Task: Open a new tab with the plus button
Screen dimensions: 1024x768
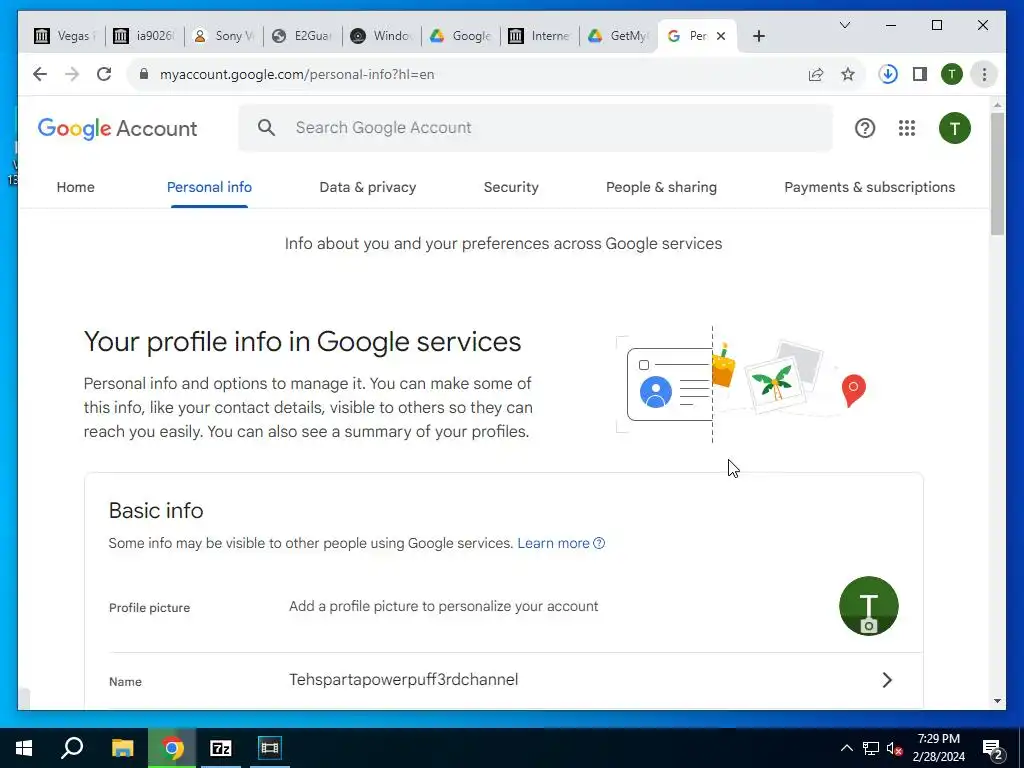Action: (x=758, y=36)
